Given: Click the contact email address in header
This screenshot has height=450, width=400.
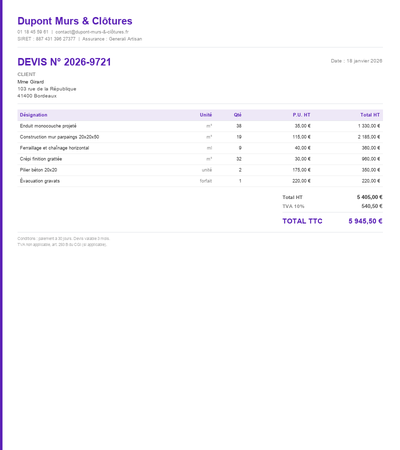Looking at the screenshot, I should [x=92, y=32].
